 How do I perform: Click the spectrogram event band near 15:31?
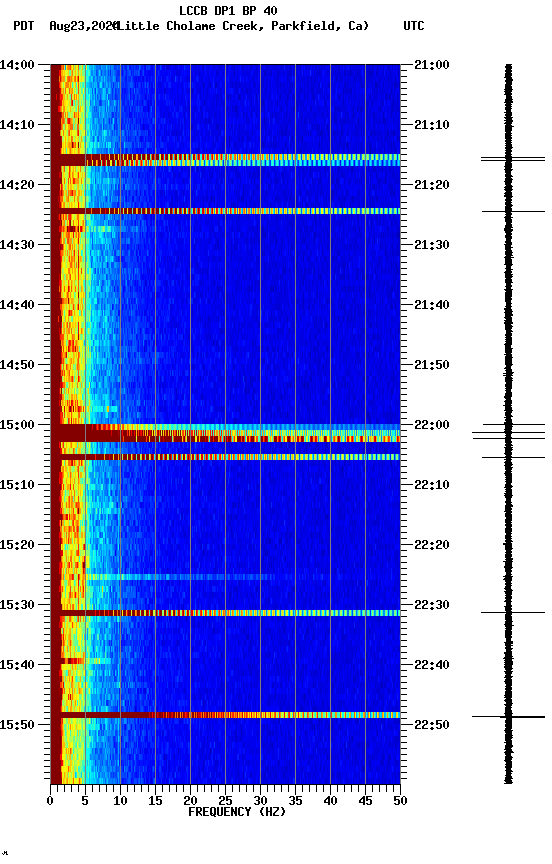225,613
